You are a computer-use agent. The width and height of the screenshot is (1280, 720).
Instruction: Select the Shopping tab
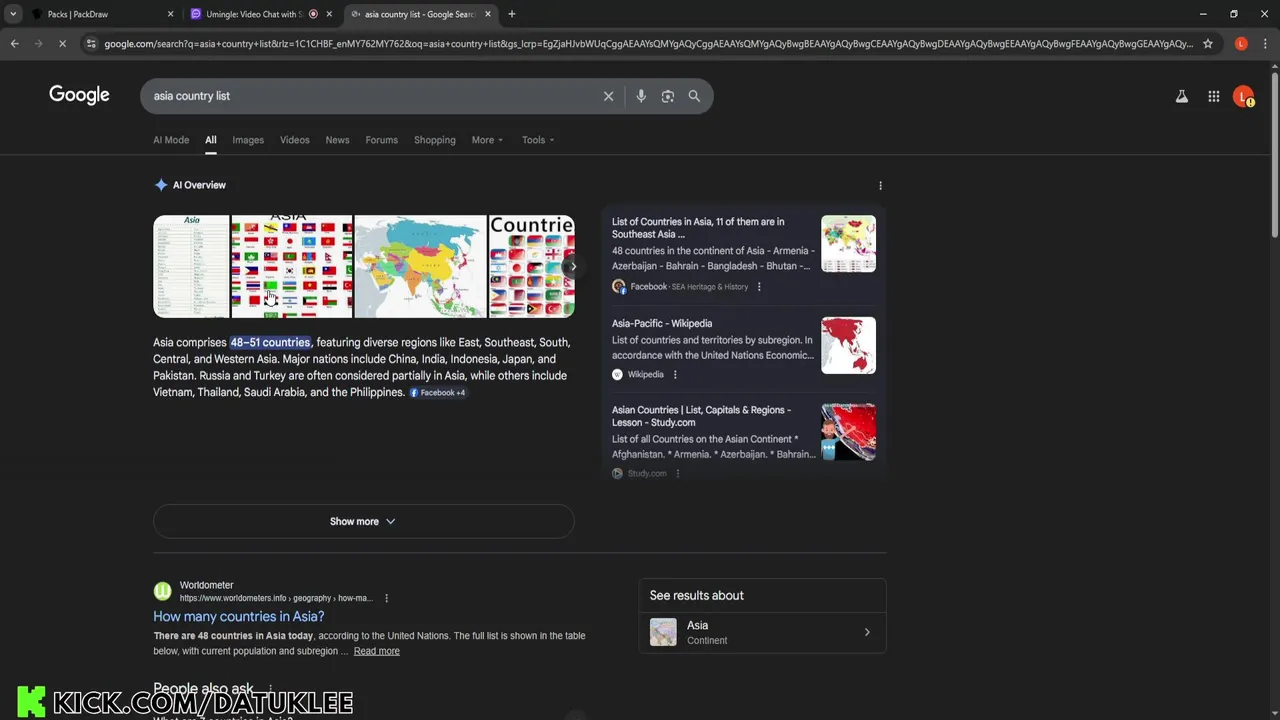pyautogui.click(x=435, y=140)
